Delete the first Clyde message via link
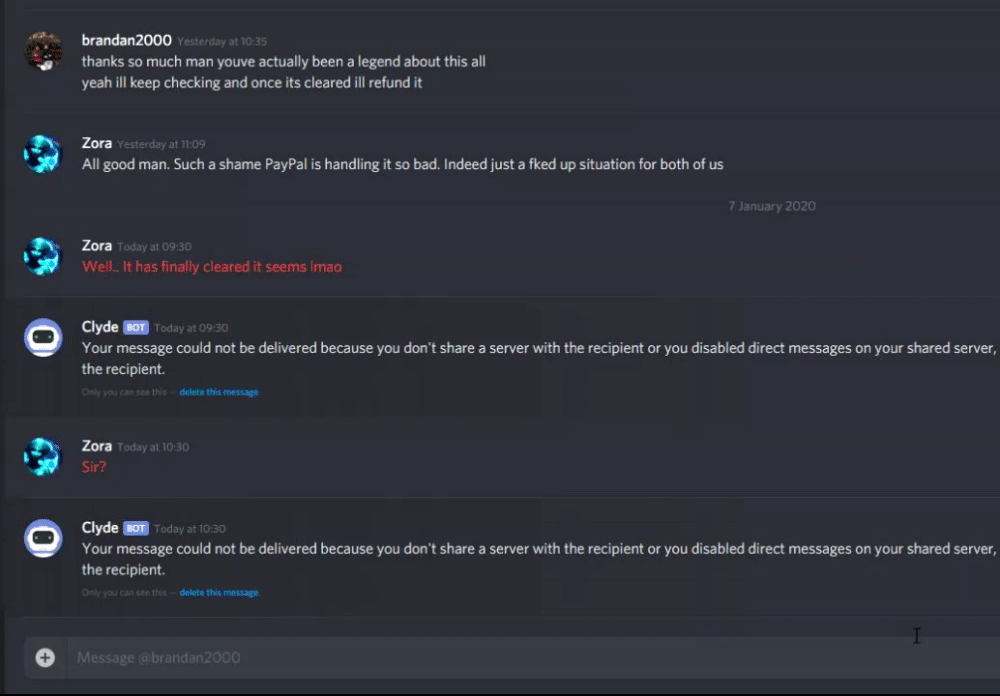Viewport: 1000px width, 696px height. tap(219, 392)
